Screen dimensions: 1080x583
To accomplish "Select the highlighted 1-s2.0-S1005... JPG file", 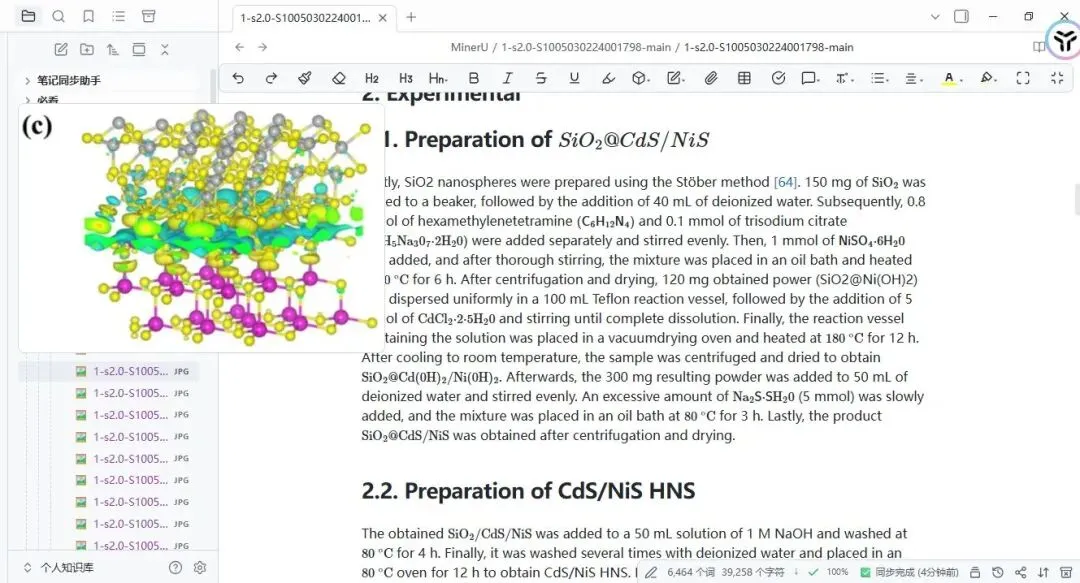I will point(131,371).
